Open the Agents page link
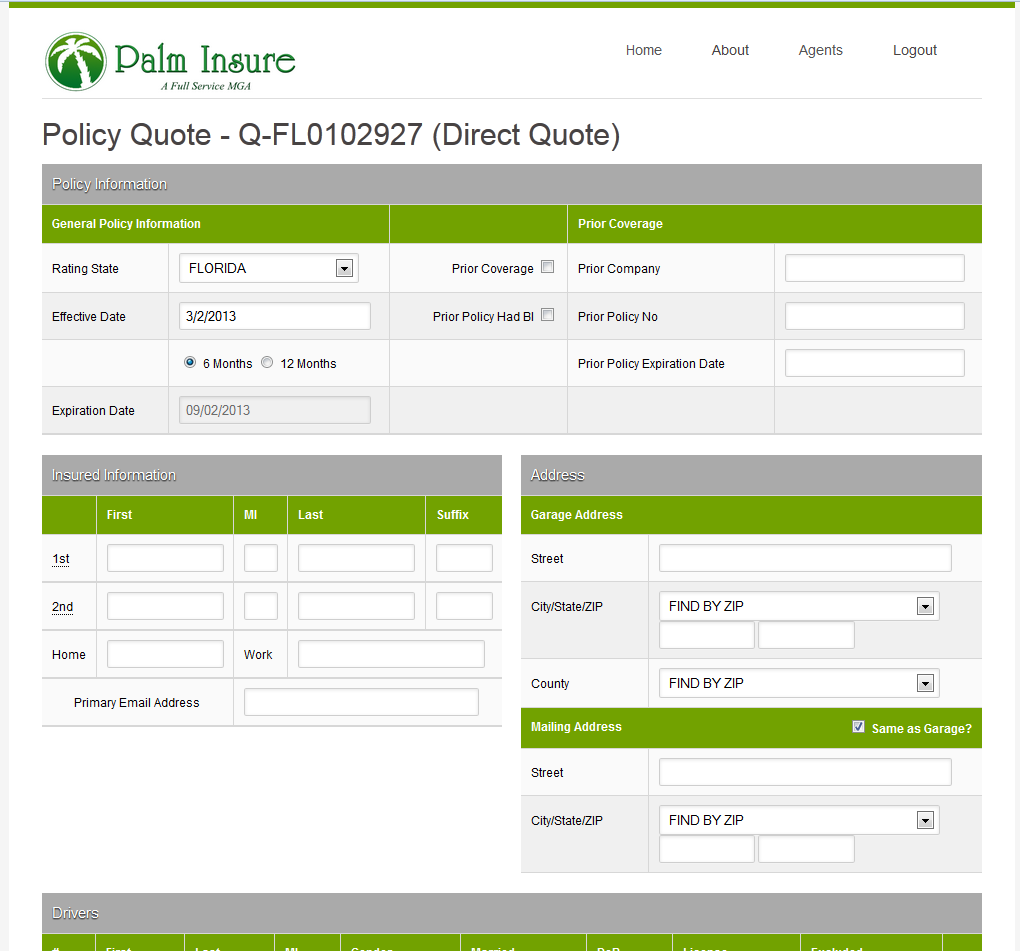This screenshot has height=951, width=1020. (820, 50)
